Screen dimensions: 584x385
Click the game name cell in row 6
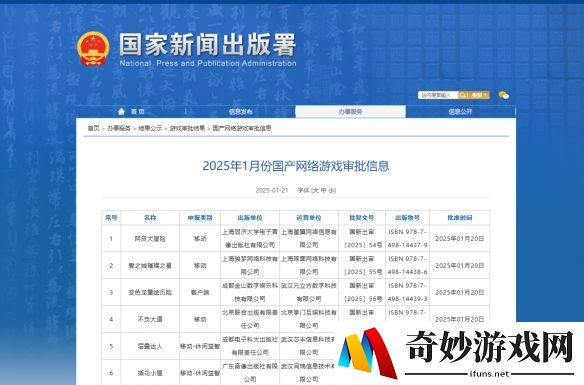coord(150,373)
